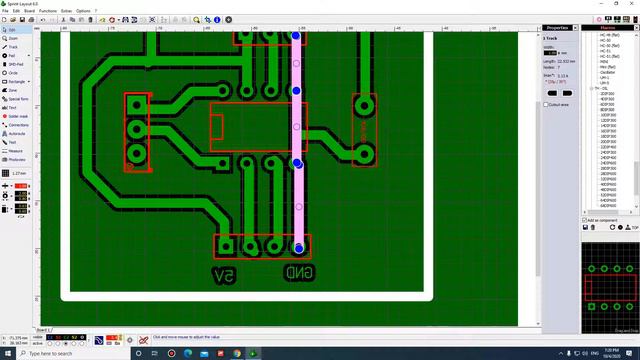Select the Circle tool
This screenshot has height=360, width=640.
[16, 73]
